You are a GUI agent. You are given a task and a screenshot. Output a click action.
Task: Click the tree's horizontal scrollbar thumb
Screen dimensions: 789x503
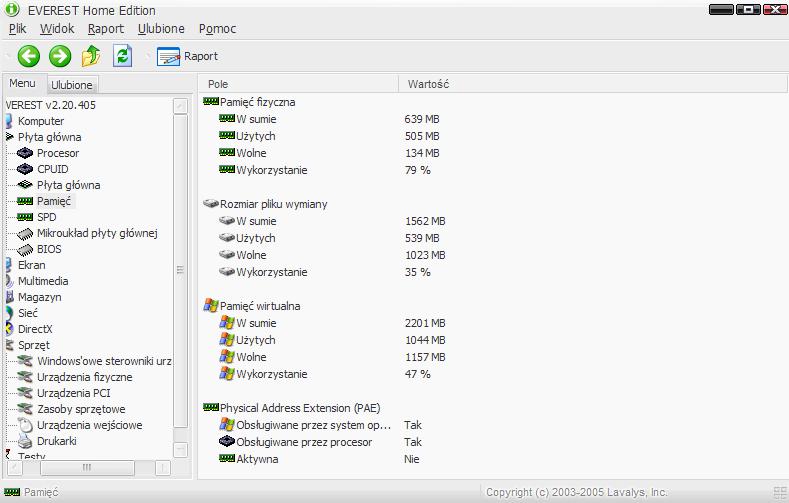[87, 468]
